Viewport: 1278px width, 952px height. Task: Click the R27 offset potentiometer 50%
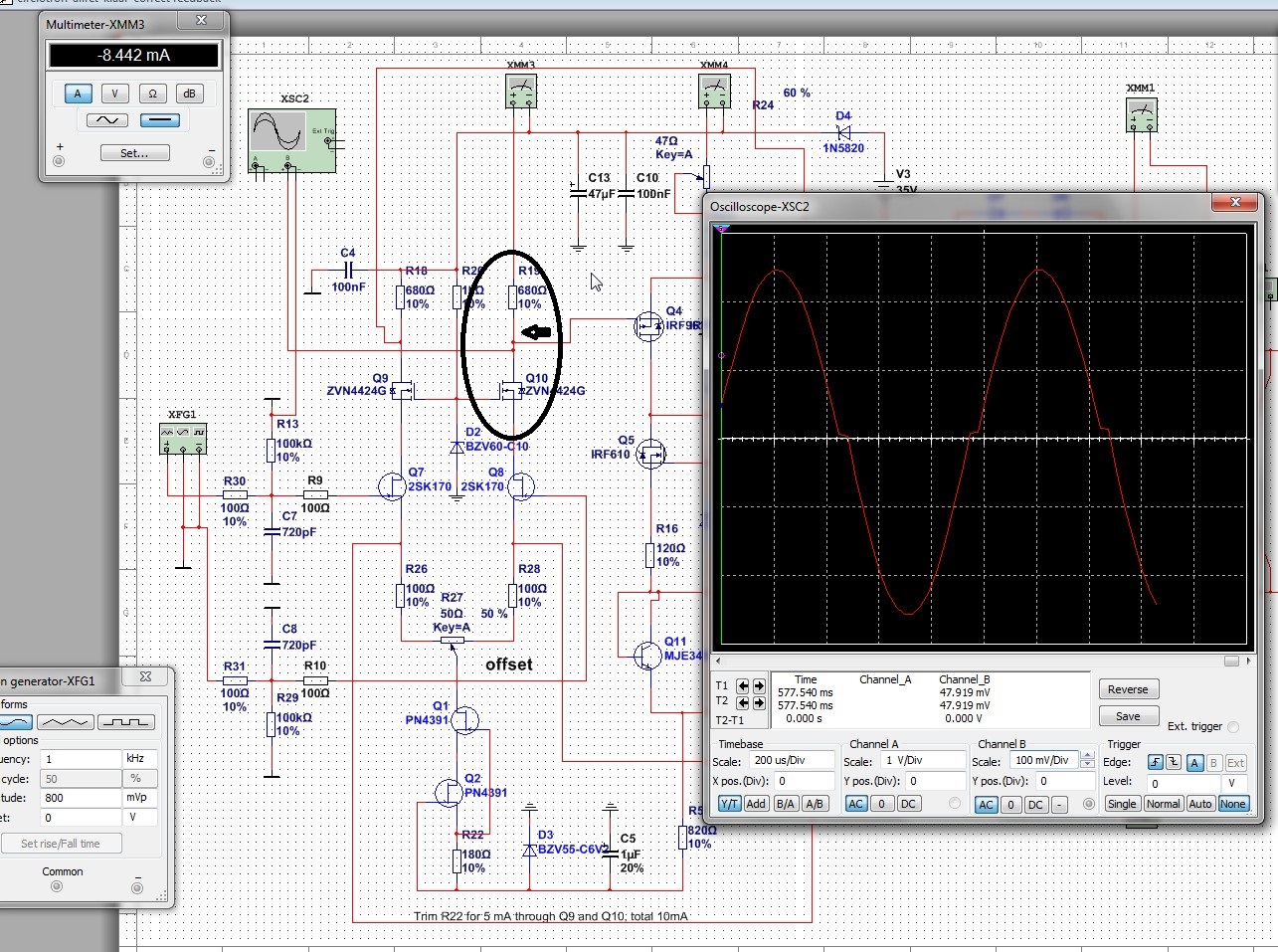453,641
